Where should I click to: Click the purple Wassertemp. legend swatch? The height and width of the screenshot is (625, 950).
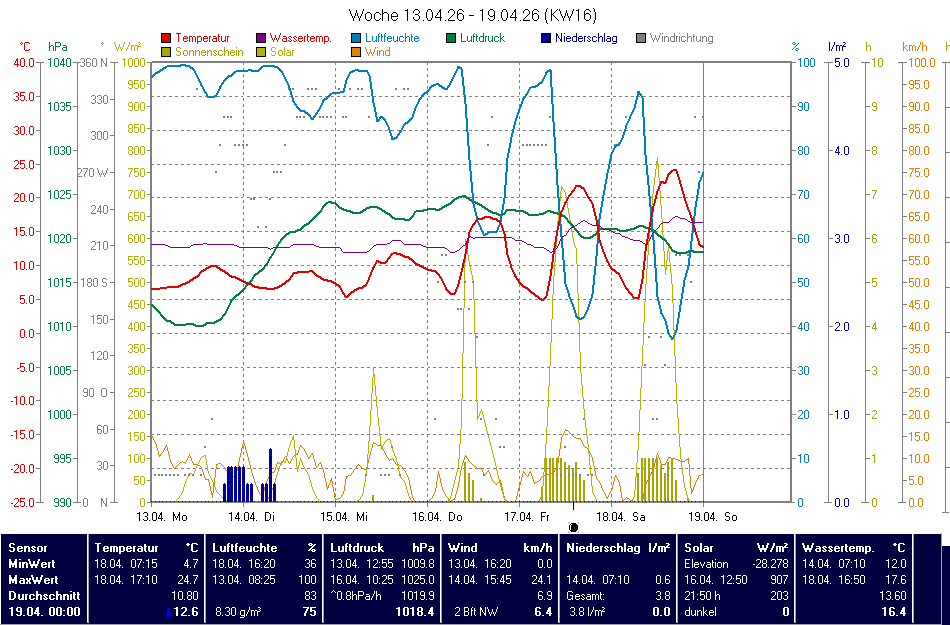[262, 39]
